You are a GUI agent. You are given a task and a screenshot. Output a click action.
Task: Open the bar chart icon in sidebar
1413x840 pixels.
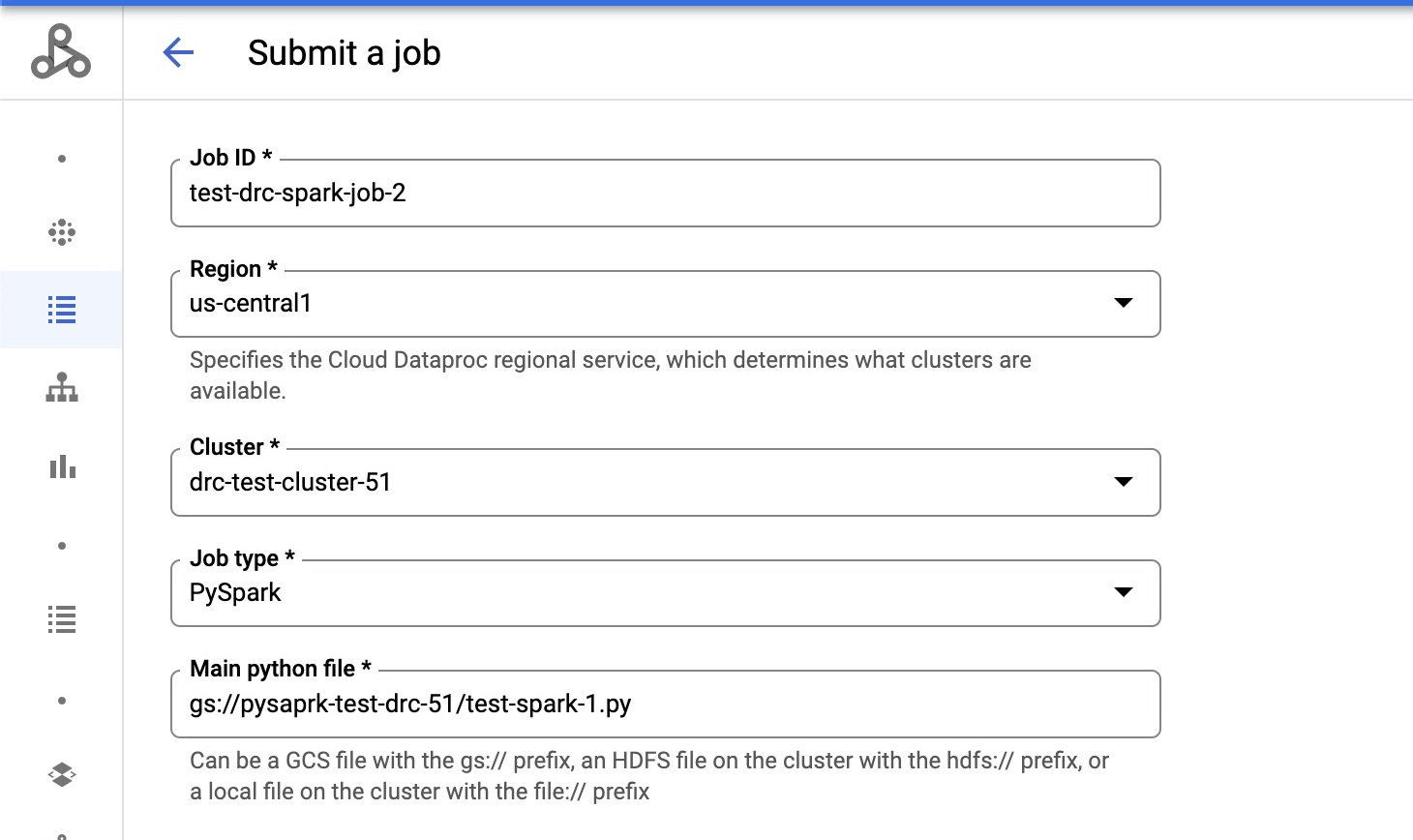coord(62,467)
